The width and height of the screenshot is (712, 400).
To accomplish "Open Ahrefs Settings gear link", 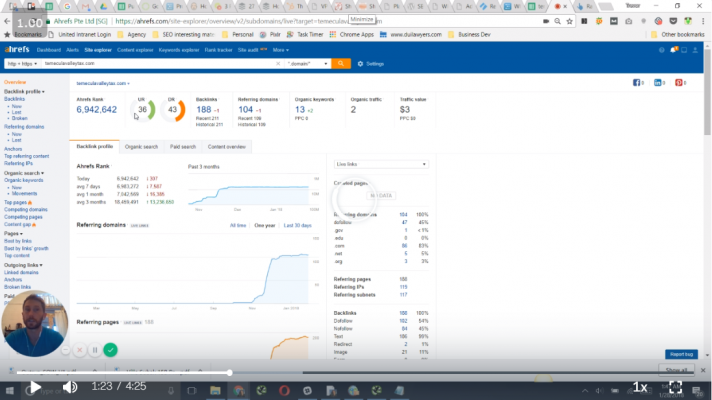I will [372, 63].
